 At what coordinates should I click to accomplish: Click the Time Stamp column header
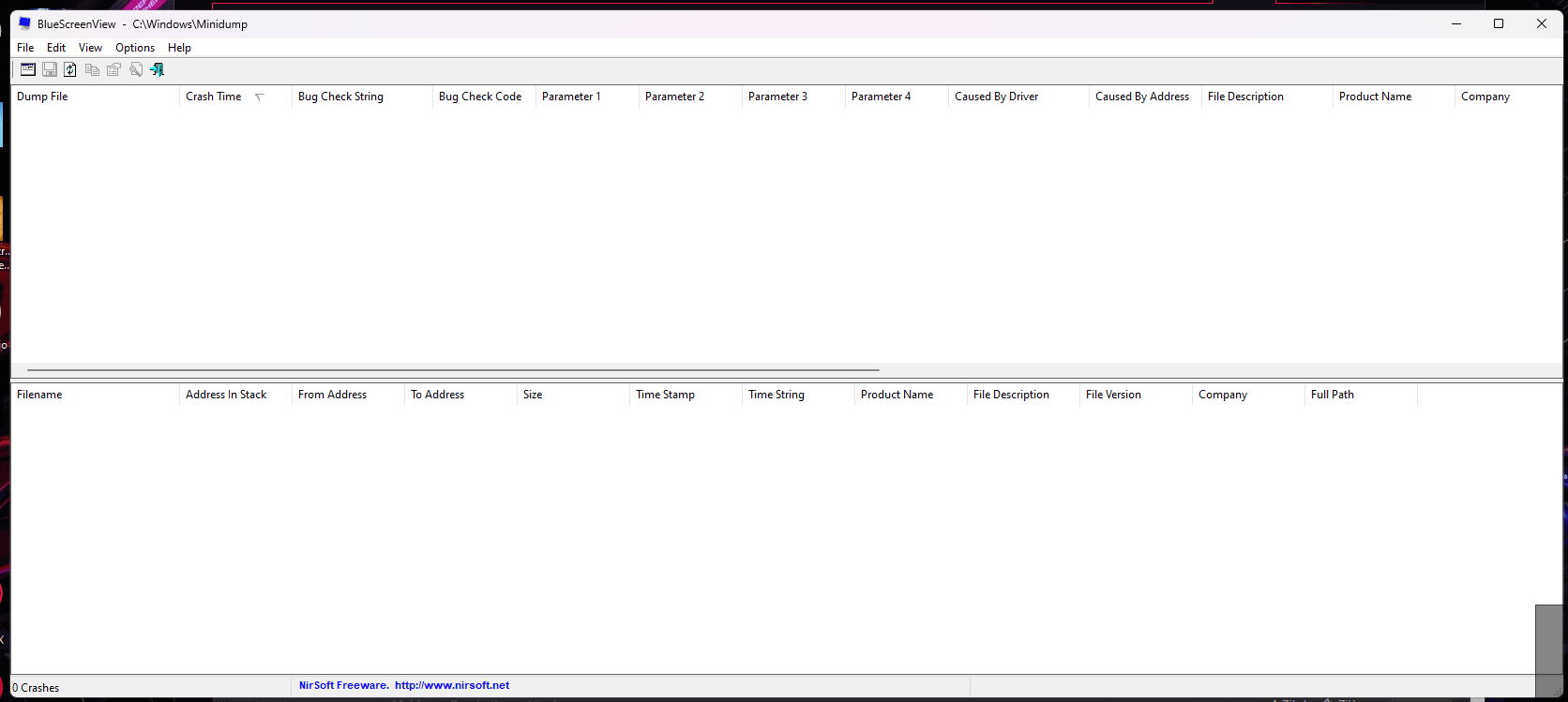point(686,395)
